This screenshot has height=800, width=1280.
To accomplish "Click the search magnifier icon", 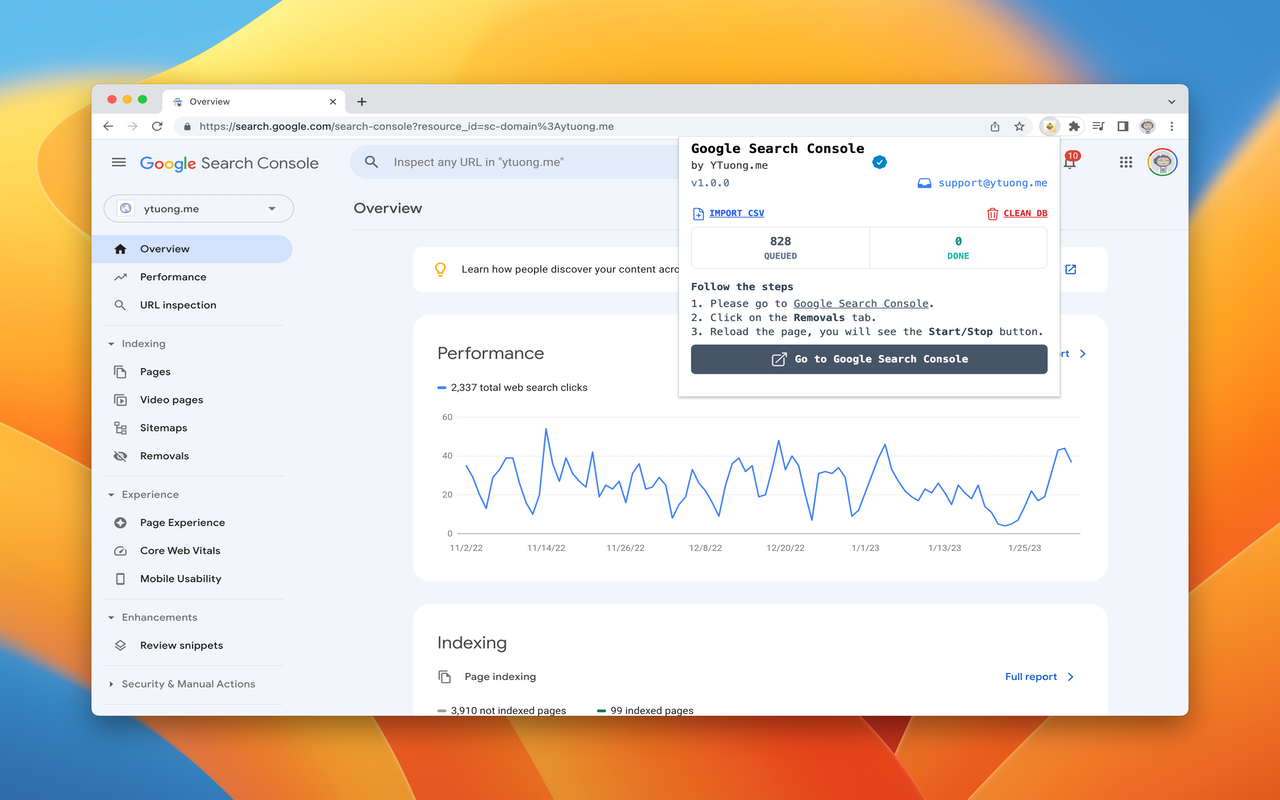I will coord(372,162).
